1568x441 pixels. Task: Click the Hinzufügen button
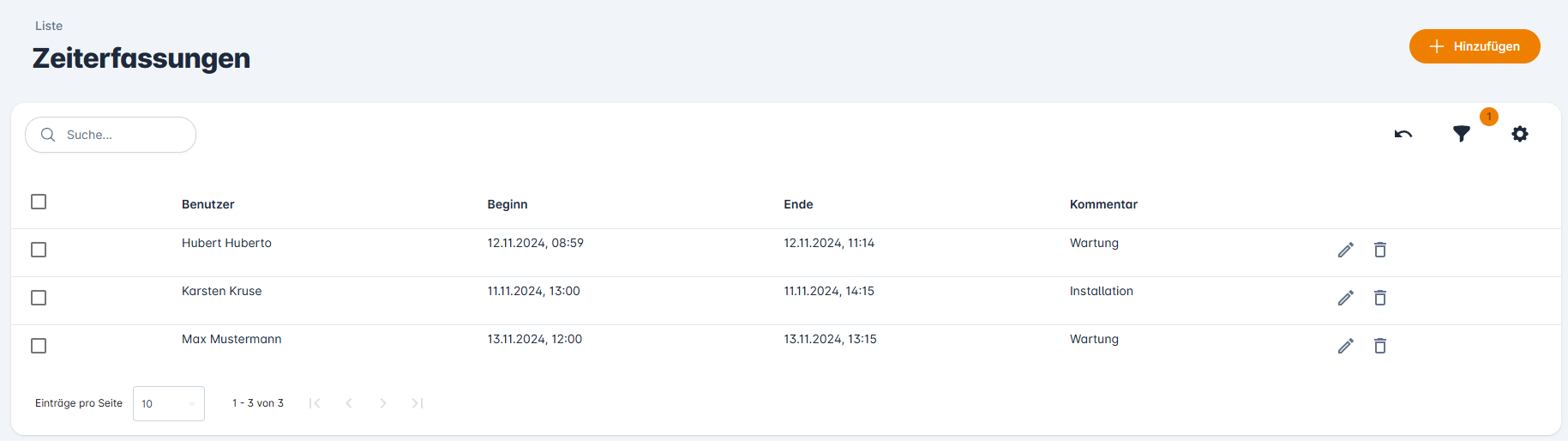[x=1475, y=46]
